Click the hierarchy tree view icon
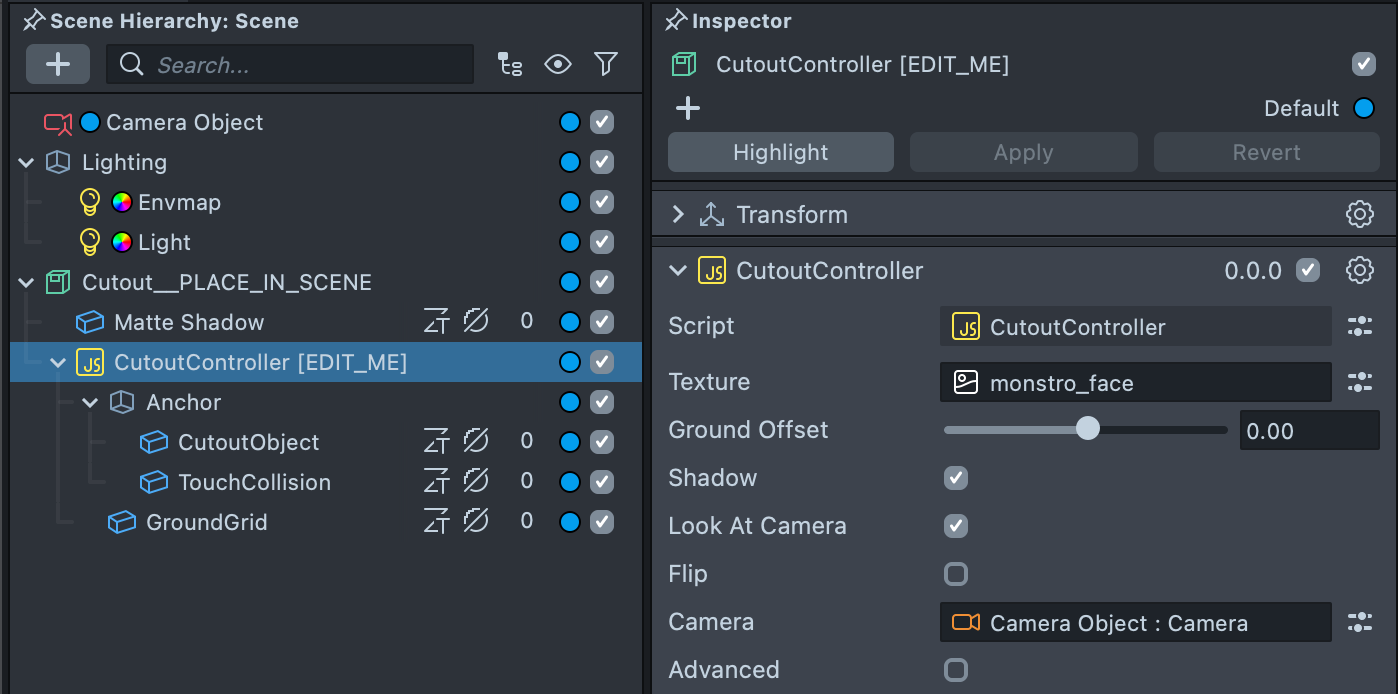The height and width of the screenshot is (694, 1398). coord(510,65)
